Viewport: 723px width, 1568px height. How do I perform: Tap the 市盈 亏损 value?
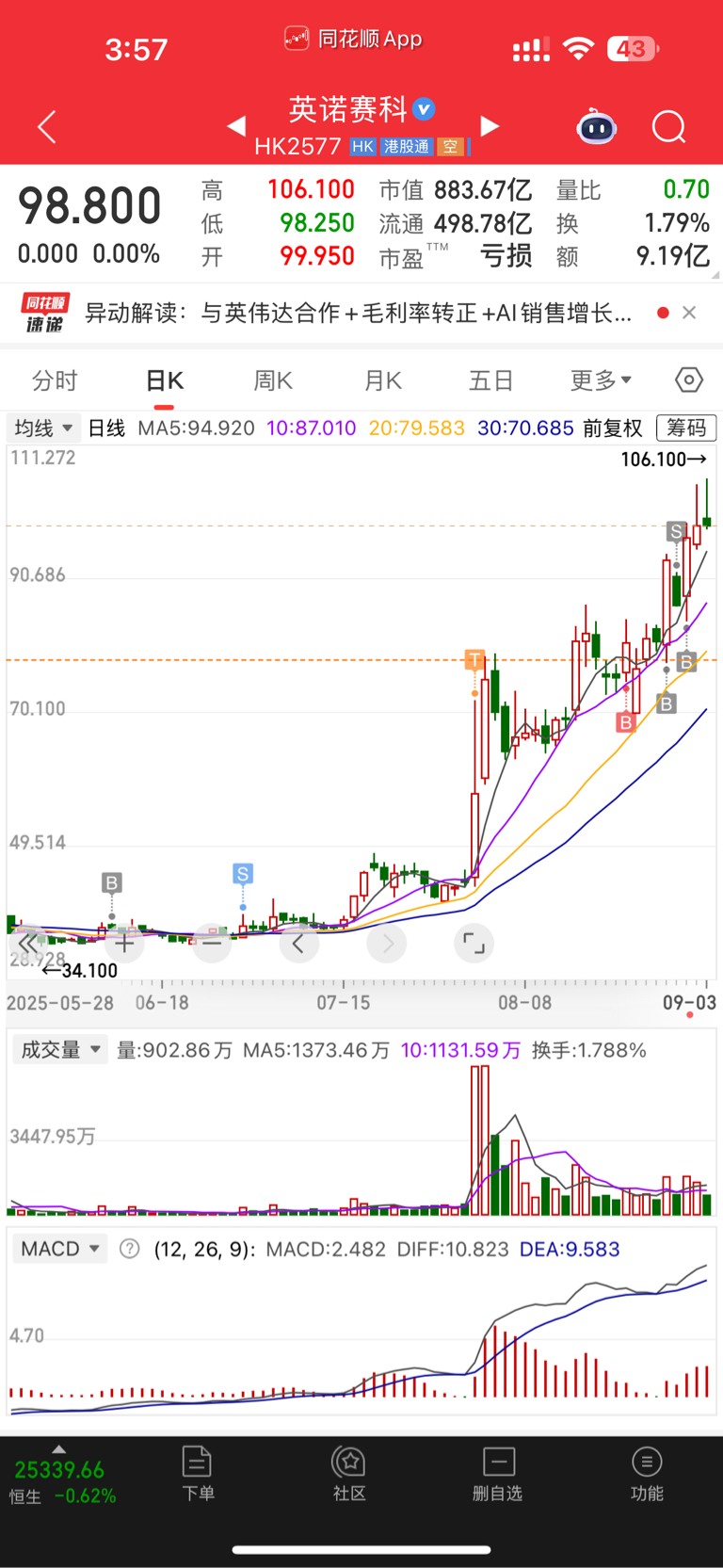point(456,256)
